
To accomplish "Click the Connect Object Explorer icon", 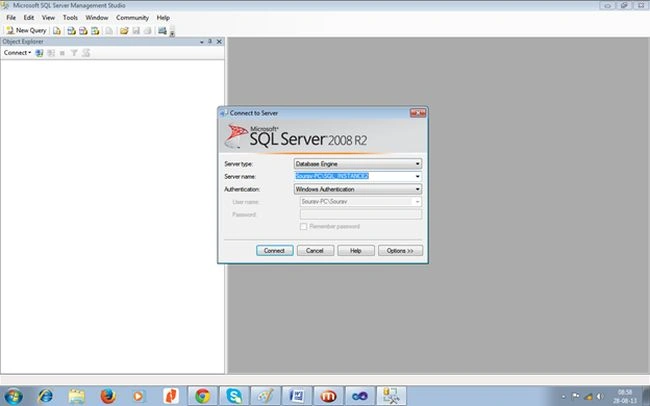I will 39,53.
